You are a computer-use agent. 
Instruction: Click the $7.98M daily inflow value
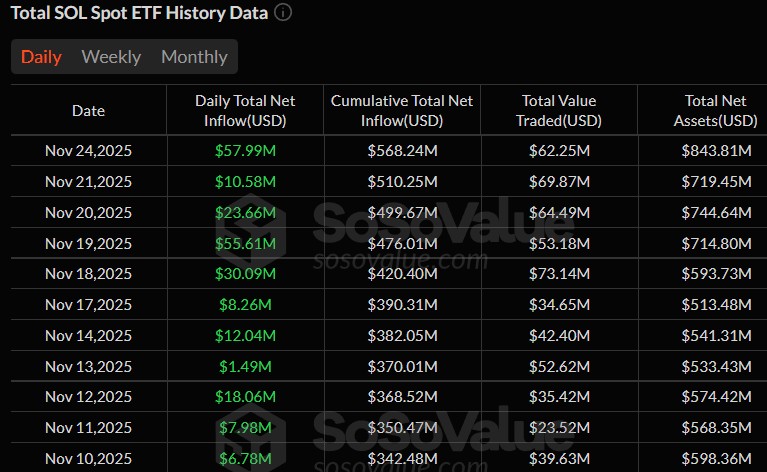click(x=245, y=428)
